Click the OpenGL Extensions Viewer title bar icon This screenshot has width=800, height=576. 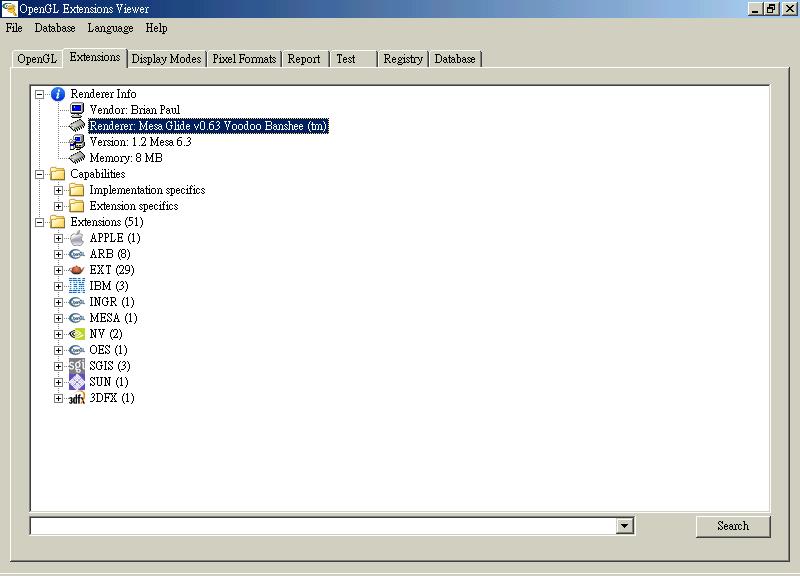(9, 9)
